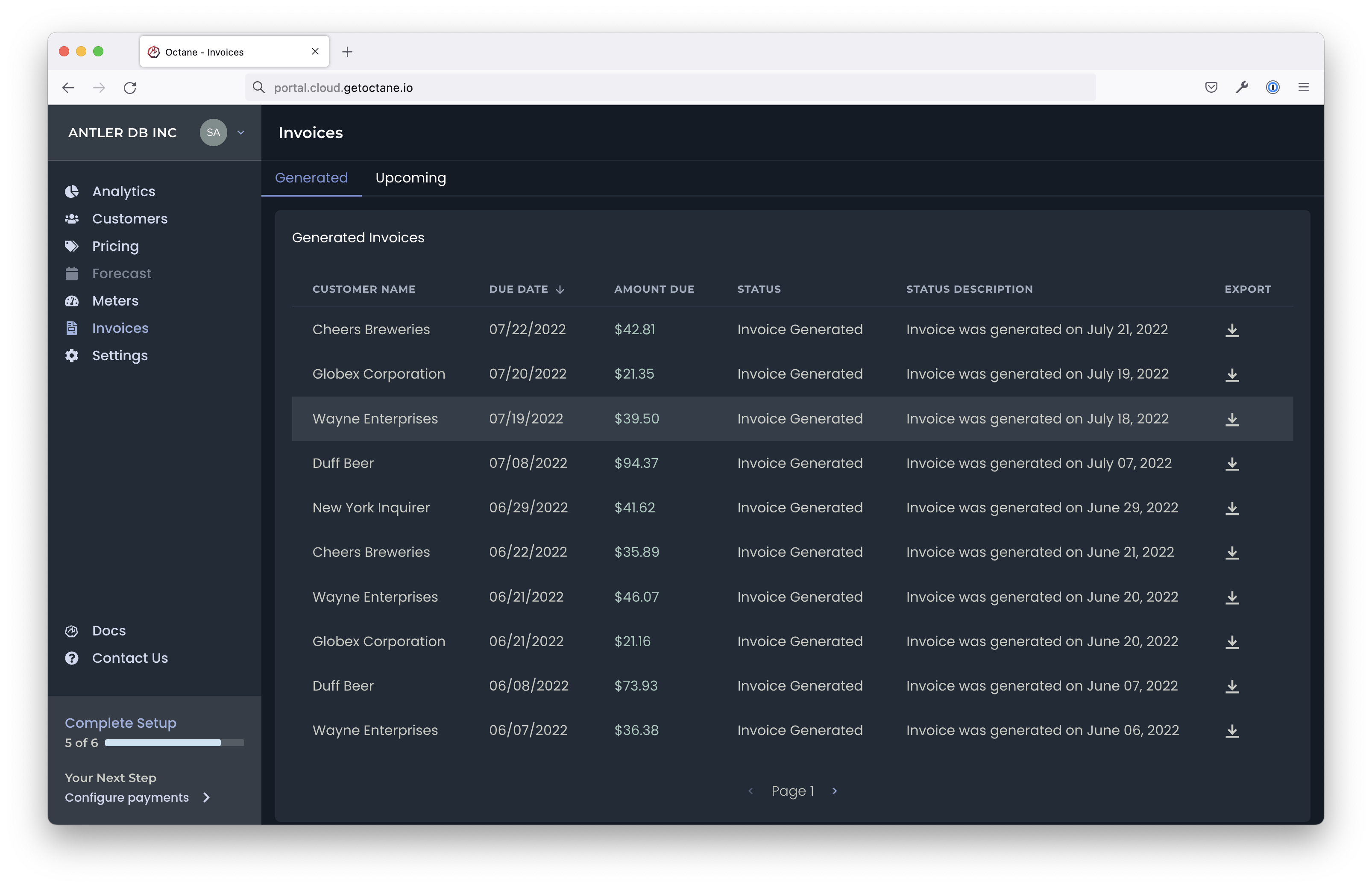Screen dimensions: 1372x888
Task: Open the Settings gear in sidebar
Action: click(72, 356)
